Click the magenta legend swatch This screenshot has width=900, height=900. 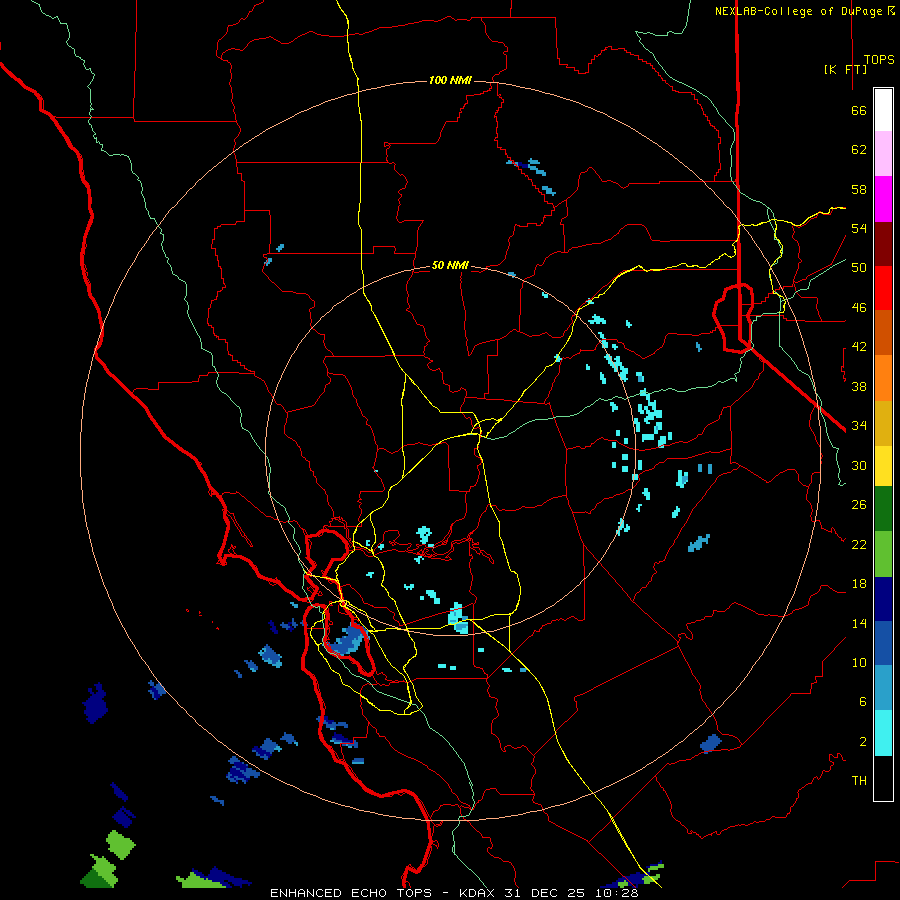pyautogui.click(x=883, y=199)
